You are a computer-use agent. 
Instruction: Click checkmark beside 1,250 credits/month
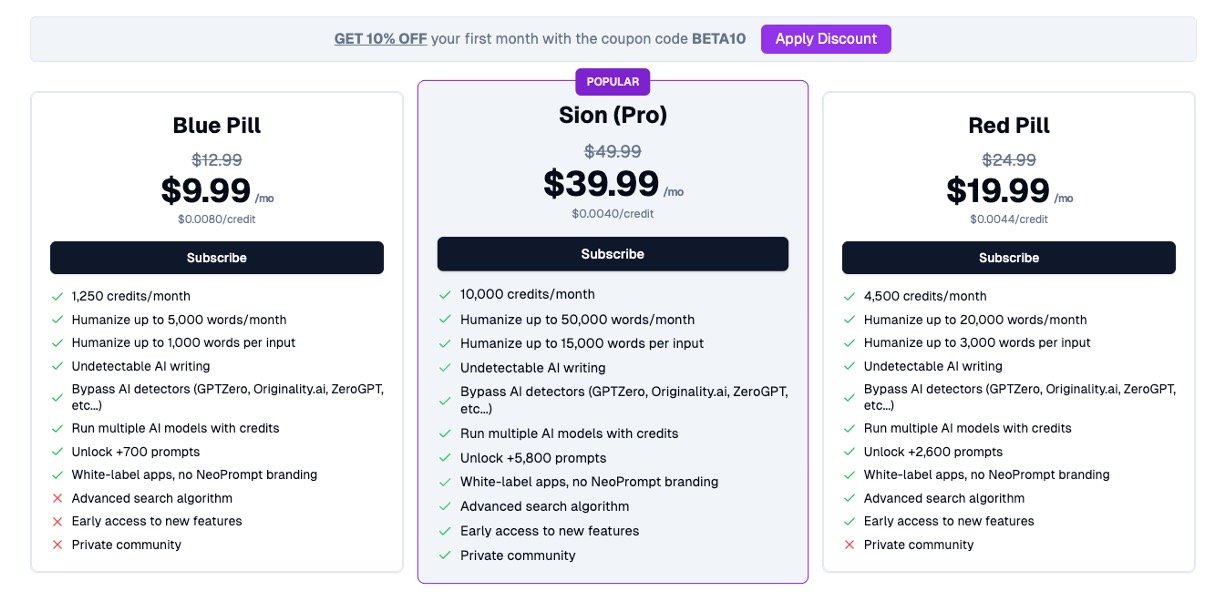tap(57, 296)
